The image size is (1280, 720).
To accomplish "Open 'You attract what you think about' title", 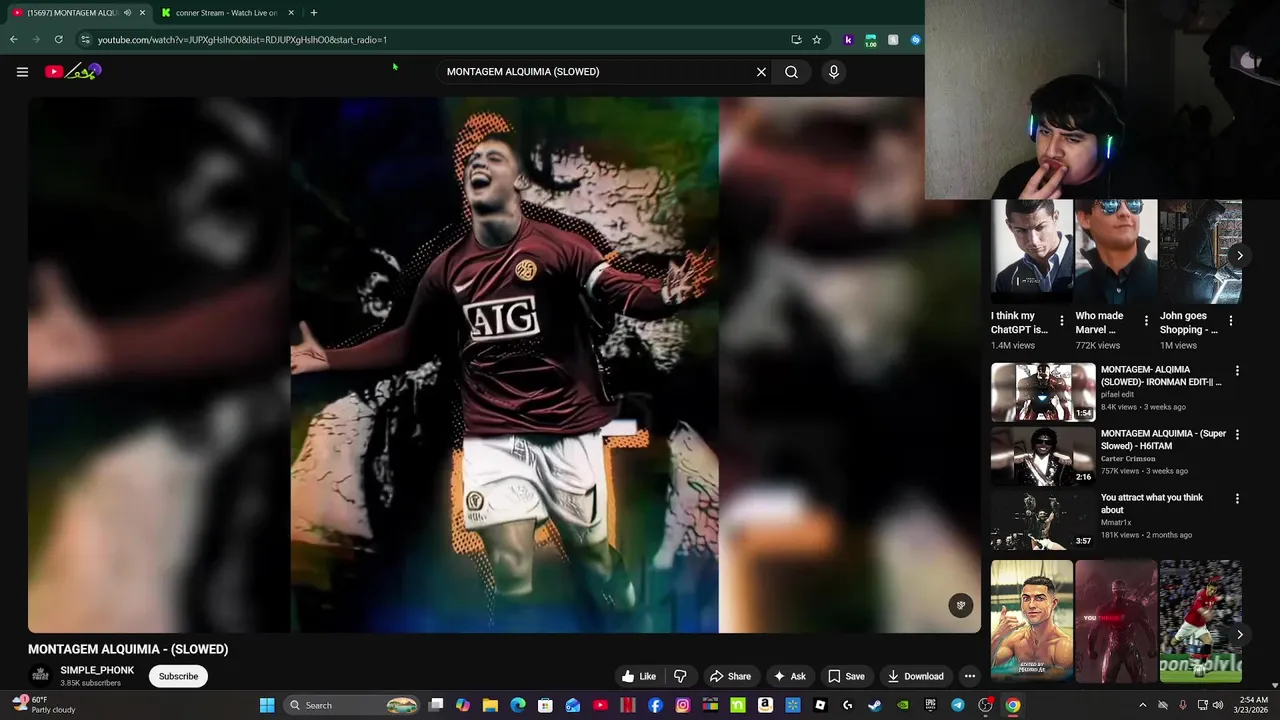I will click(1152, 503).
